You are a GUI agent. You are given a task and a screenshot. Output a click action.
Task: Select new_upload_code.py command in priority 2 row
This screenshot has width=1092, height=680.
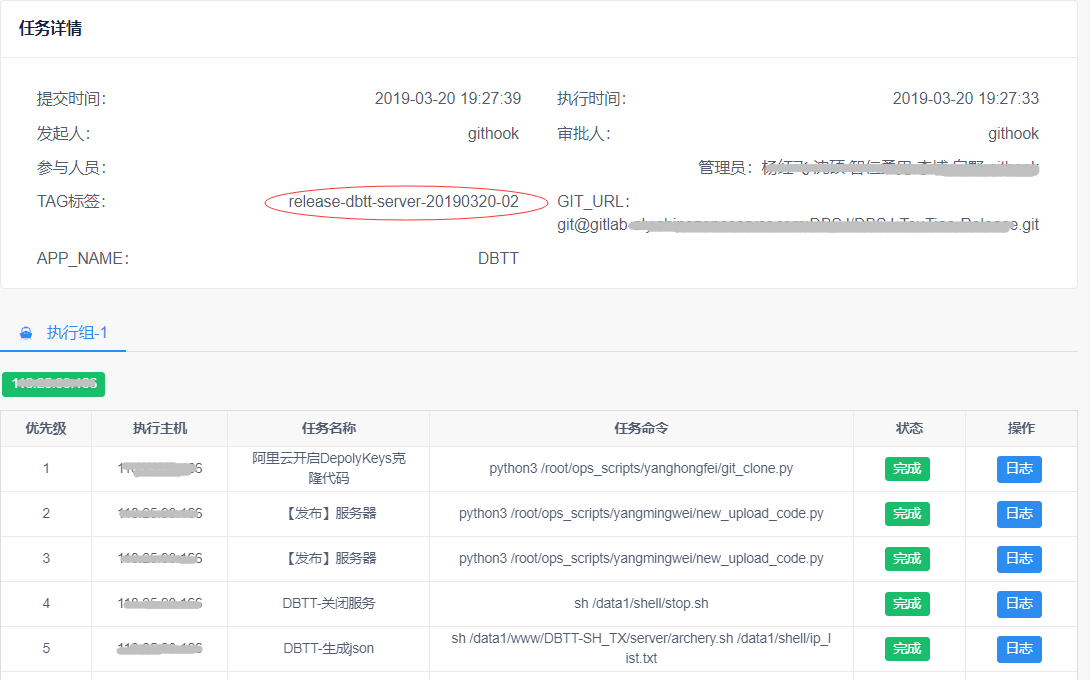[x=641, y=513]
